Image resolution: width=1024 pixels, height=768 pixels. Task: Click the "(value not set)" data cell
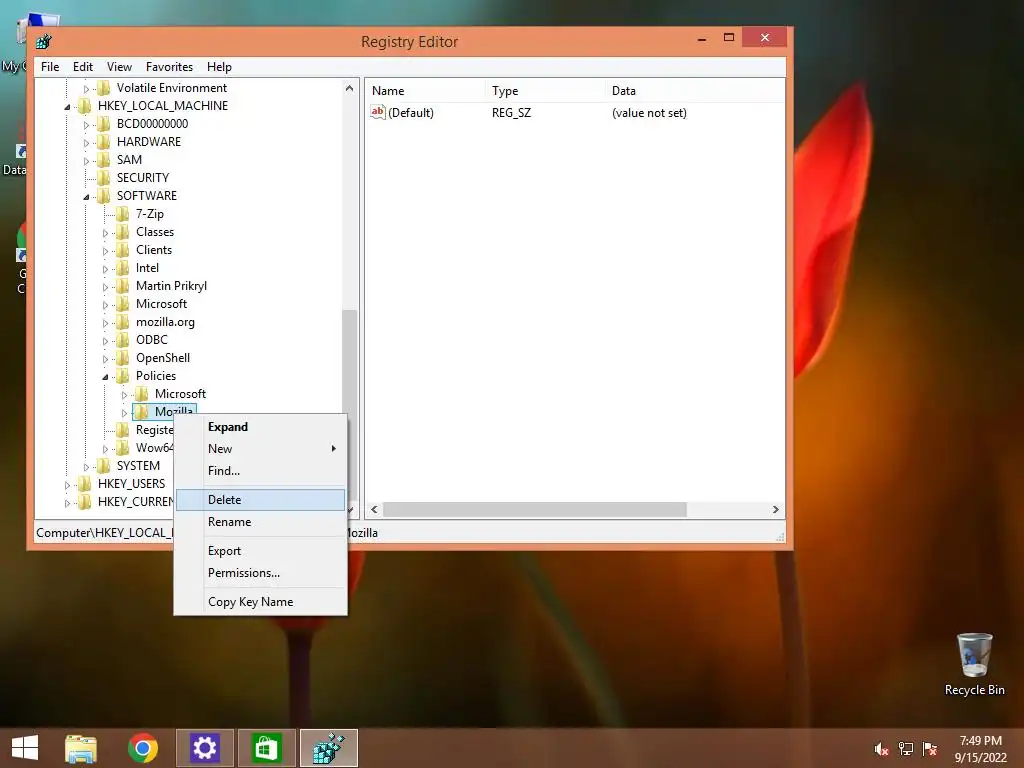tap(649, 113)
